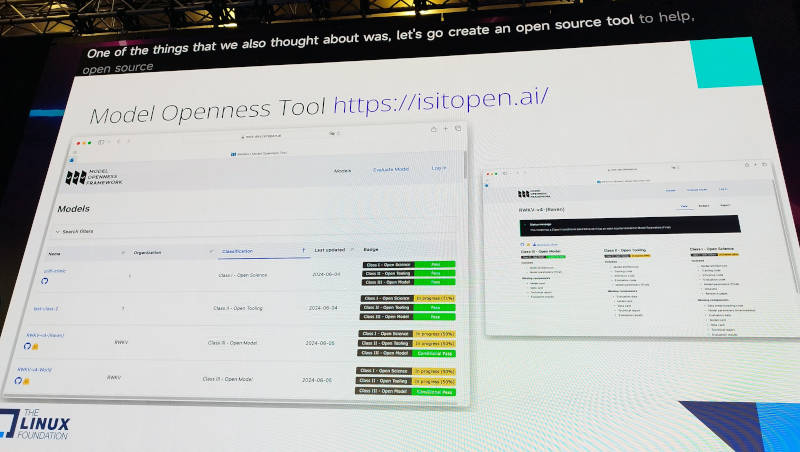Open tab overview icon in RWKV-v4 detail browser
Viewport: 800px width, 452px height.
[x=764, y=165]
